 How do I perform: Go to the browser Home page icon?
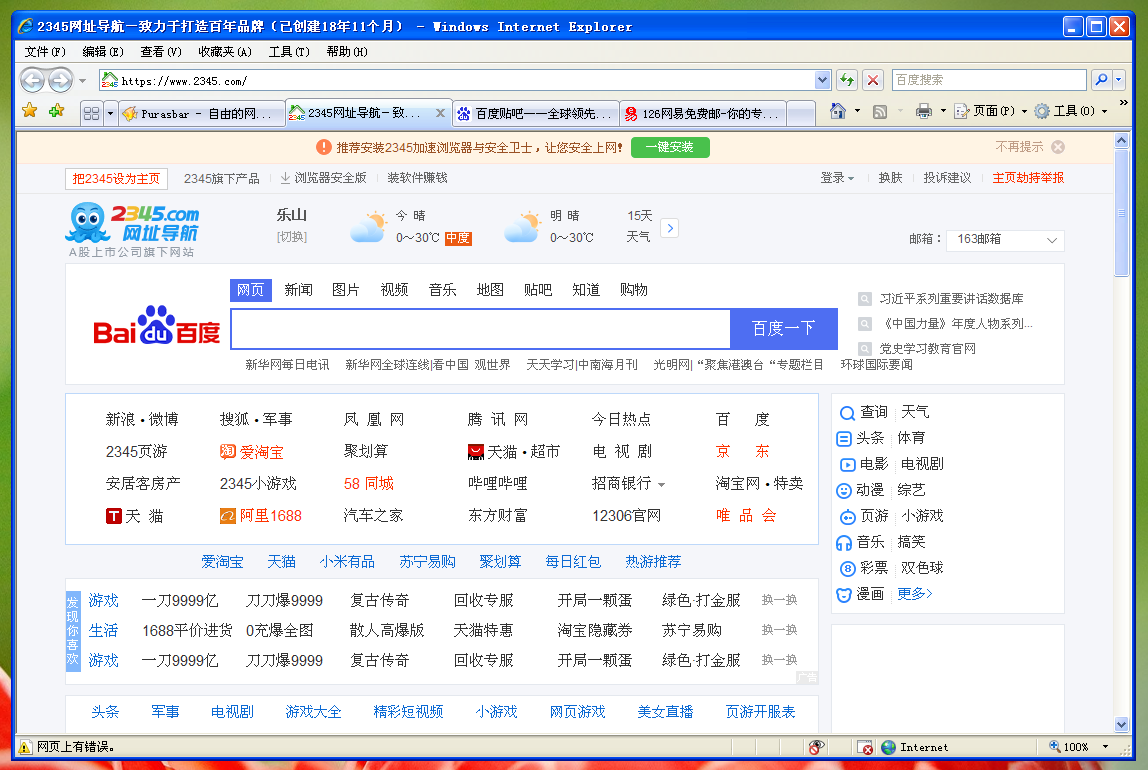[x=838, y=111]
